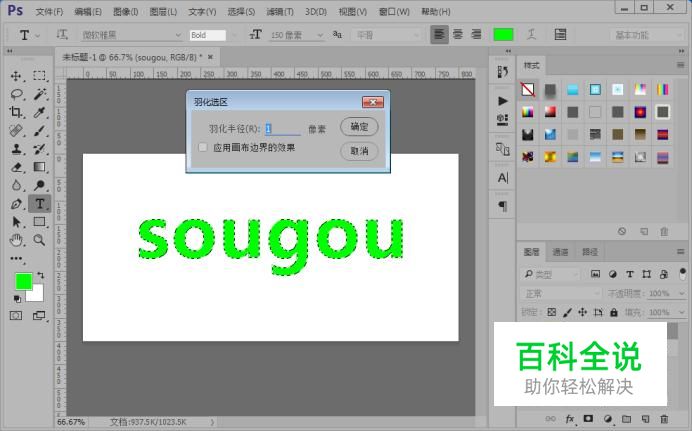This screenshot has width=692, height=431.
Task: Switch to the Paths tab
Action: coord(590,252)
